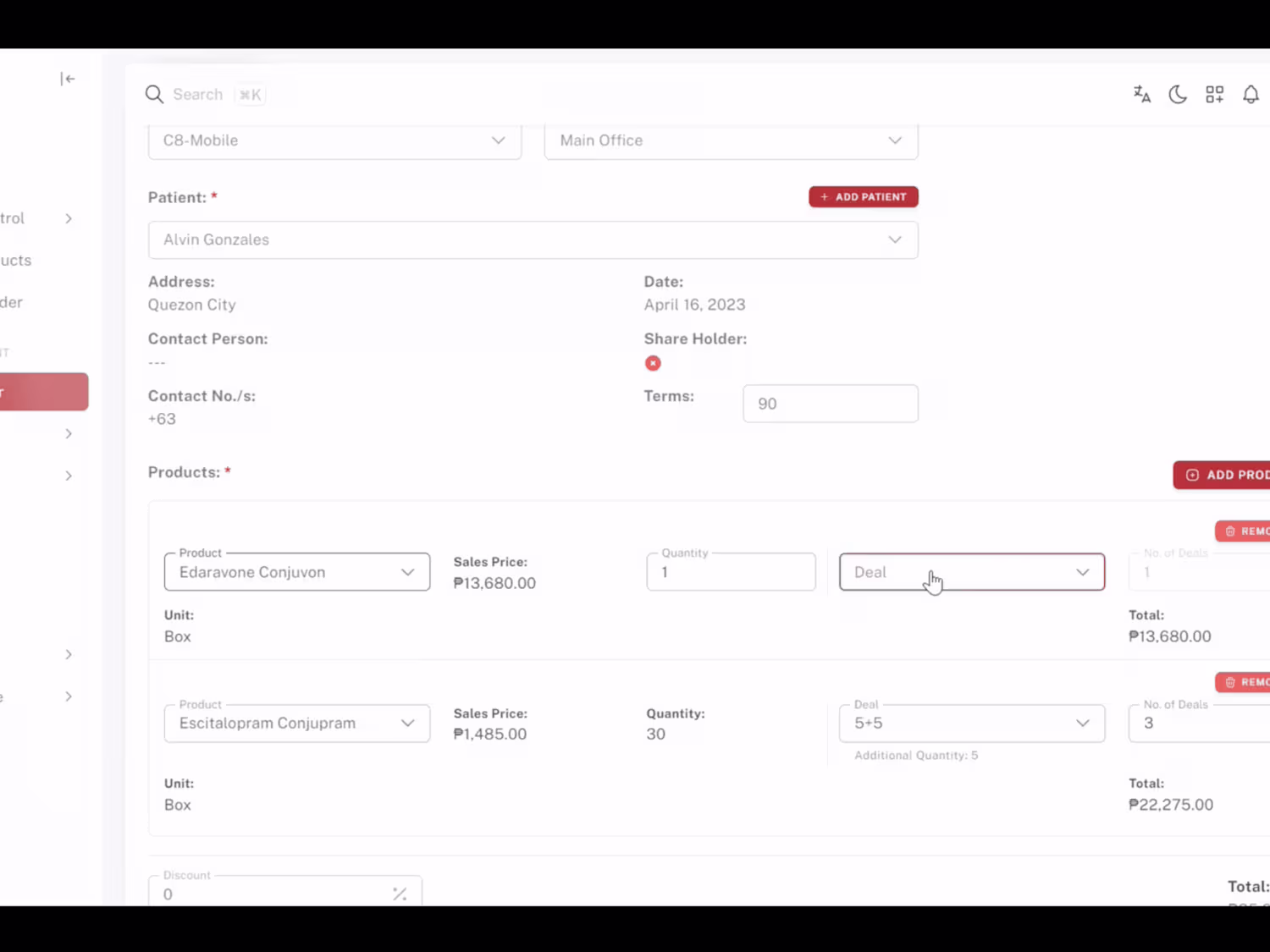The height and width of the screenshot is (952, 1270).
Task: Open the language translation icon
Action: point(1142,94)
